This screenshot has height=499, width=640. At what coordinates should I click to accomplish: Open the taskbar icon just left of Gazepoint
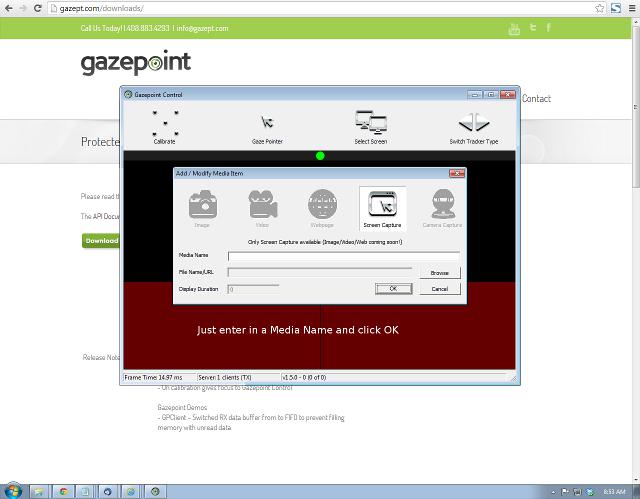coord(131,492)
